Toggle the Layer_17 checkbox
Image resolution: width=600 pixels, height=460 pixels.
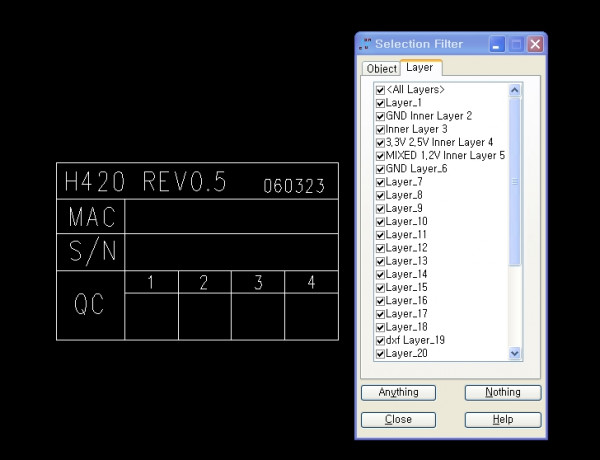coord(380,314)
